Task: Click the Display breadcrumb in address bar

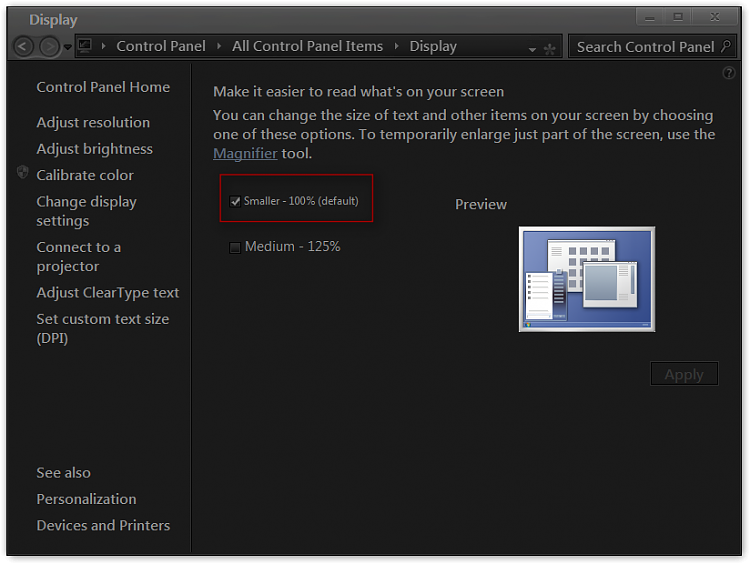Action: 433,46
